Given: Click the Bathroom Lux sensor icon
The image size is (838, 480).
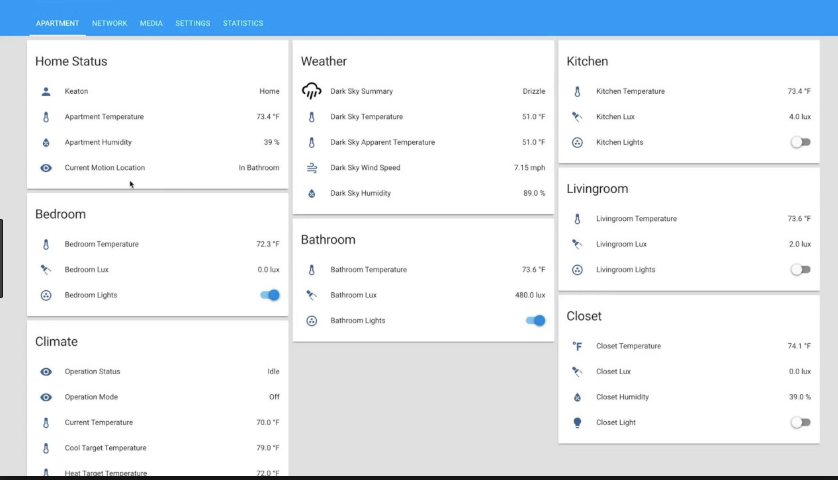Looking at the screenshot, I should (312, 295).
